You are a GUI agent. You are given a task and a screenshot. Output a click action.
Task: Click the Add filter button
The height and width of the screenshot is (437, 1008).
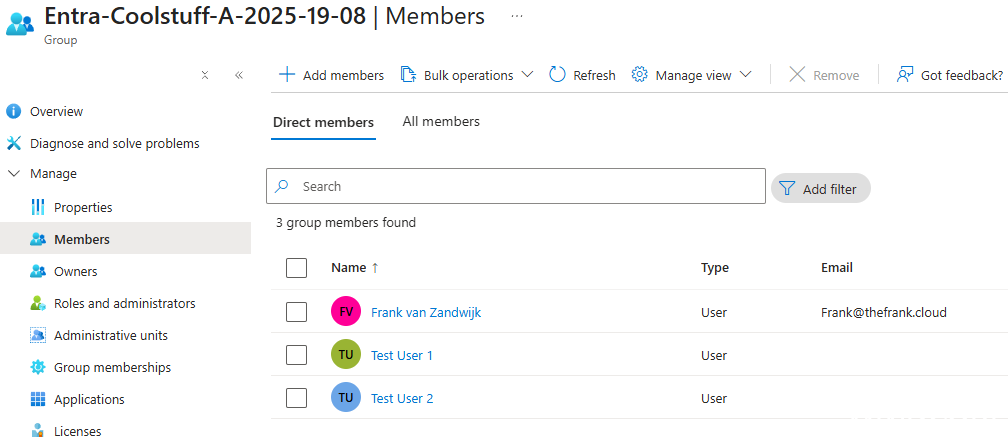(820, 188)
